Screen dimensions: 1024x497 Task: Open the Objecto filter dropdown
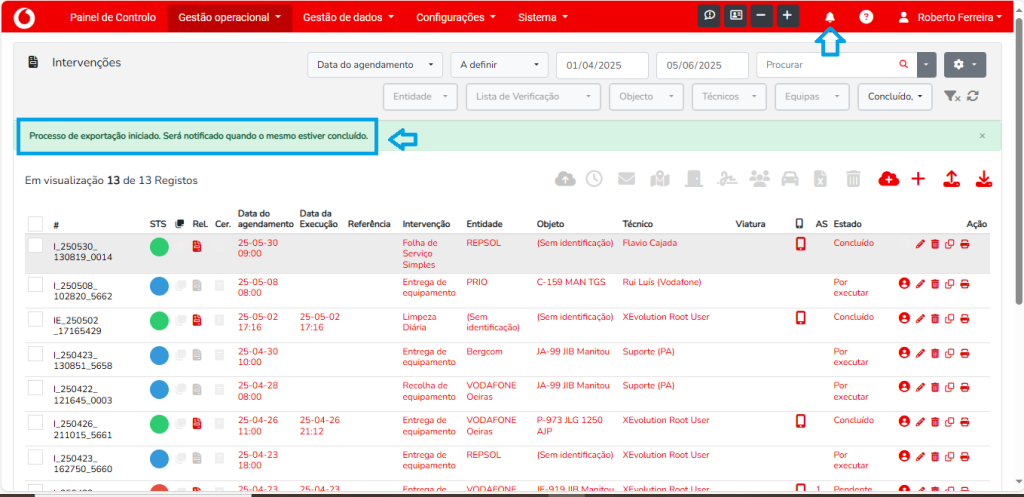tap(647, 96)
